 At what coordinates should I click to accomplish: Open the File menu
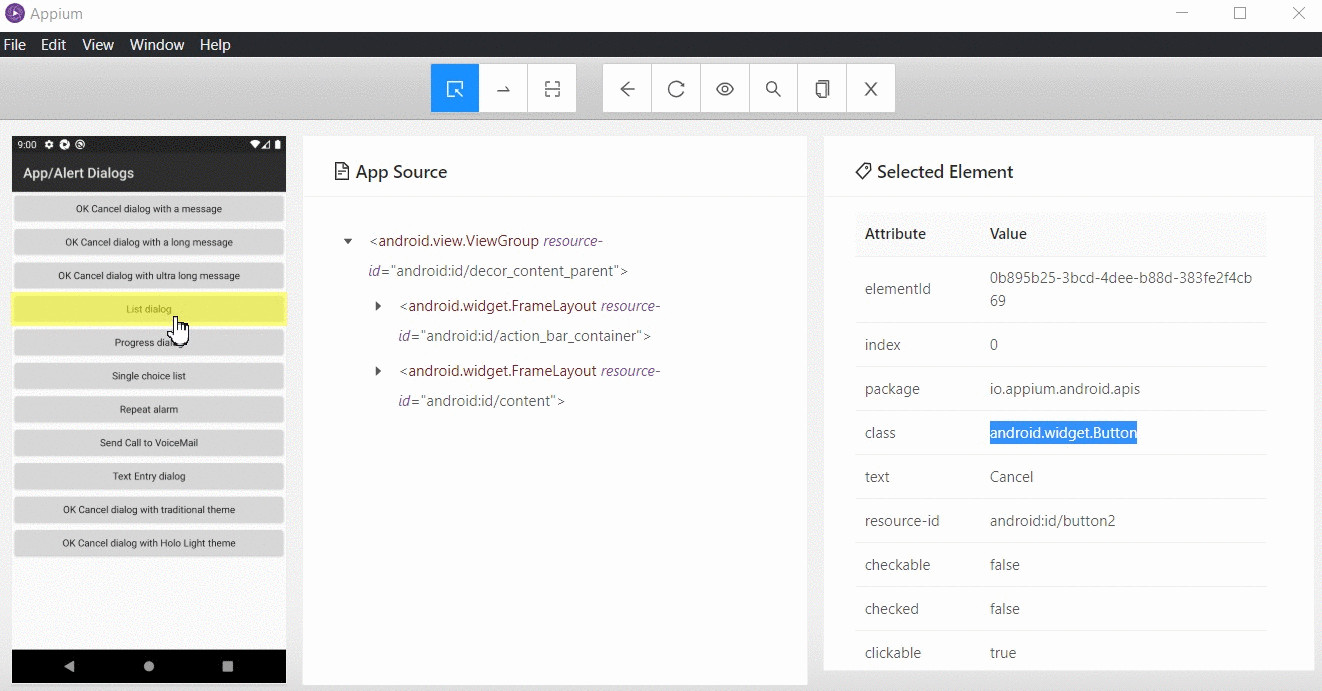pos(15,45)
